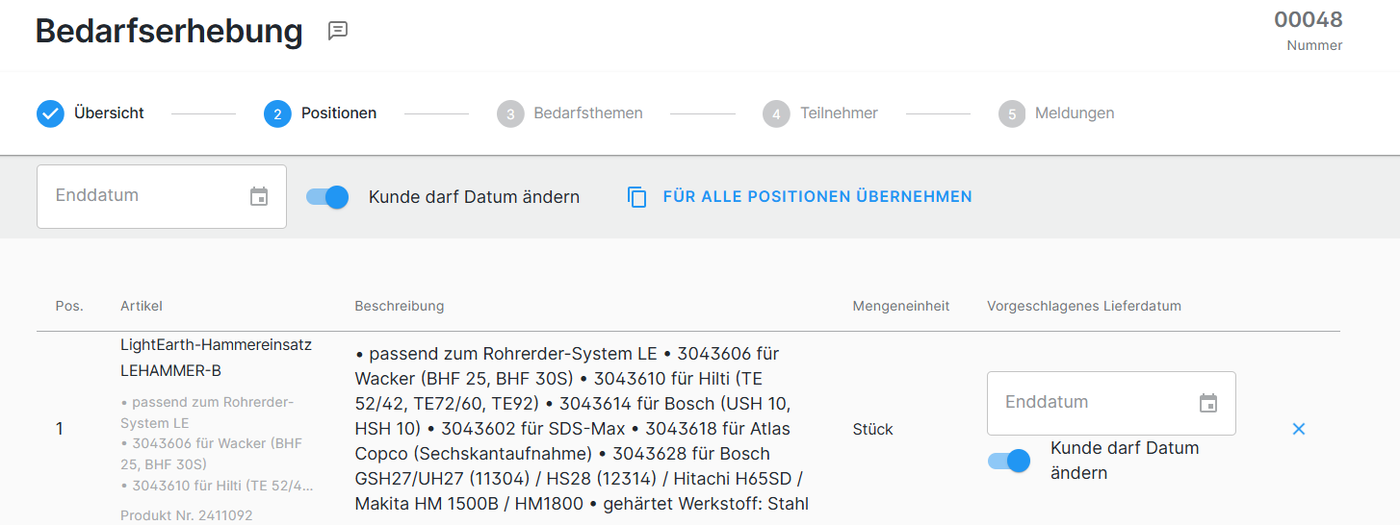Click the LightEarth-Hammereinsatz article name
Viewport: 1400px width, 525px height.
coord(216,345)
